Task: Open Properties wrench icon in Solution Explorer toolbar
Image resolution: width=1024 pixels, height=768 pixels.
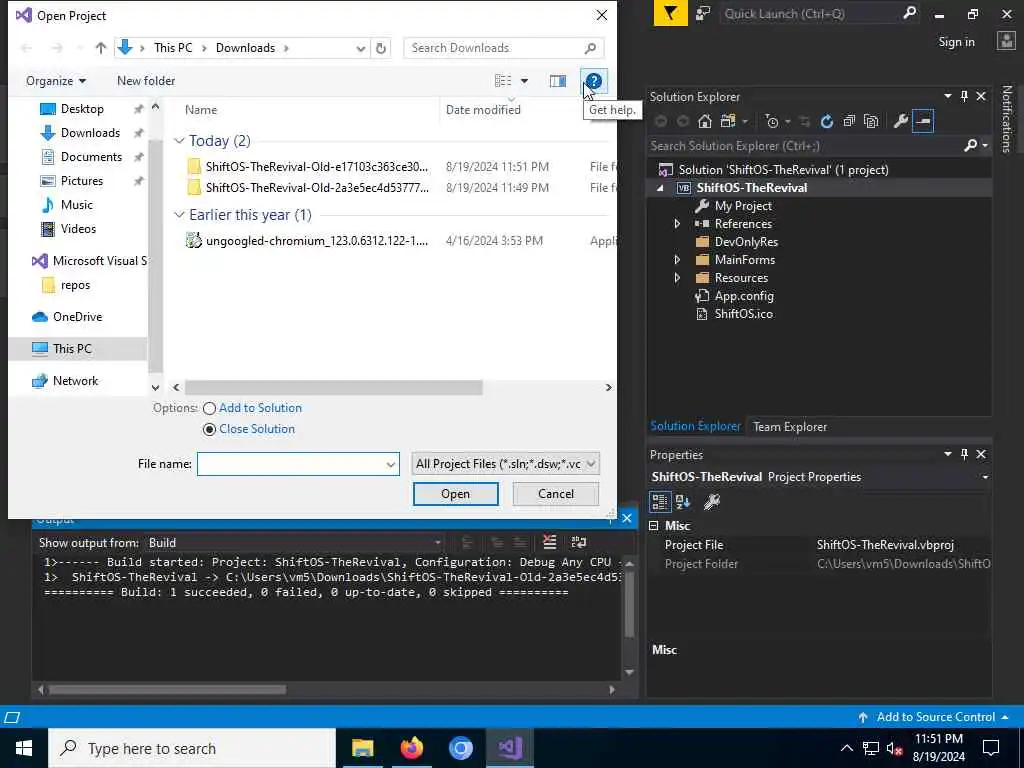Action: click(900, 121)
